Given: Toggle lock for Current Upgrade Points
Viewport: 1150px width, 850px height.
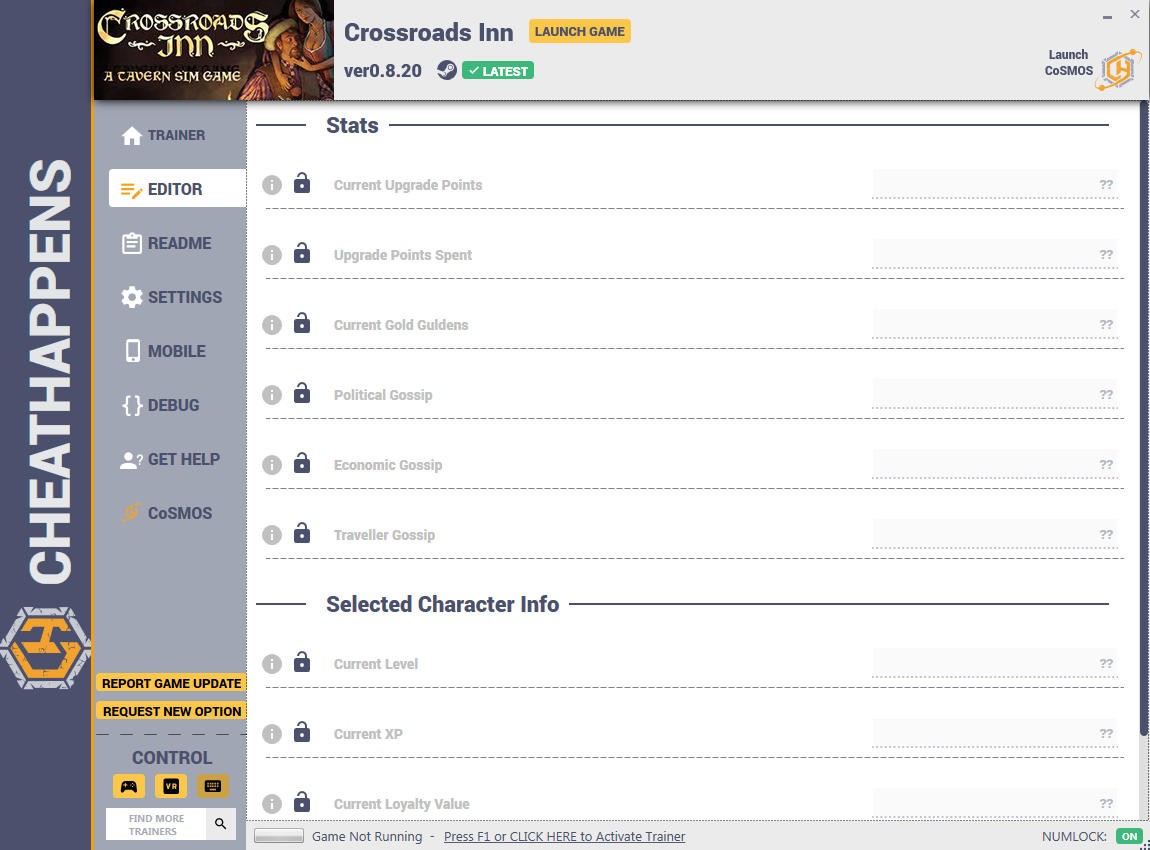Looking at the screenshot, I should coord(301,183).
